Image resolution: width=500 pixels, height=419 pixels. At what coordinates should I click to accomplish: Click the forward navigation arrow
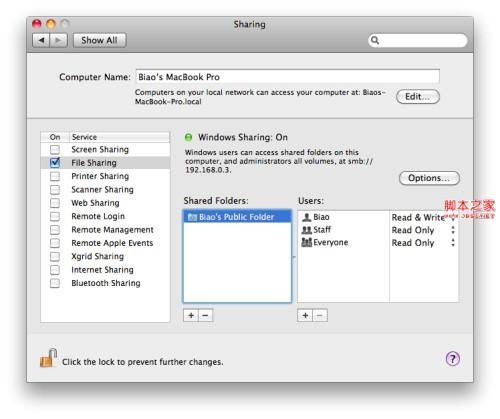click(x=58, y=40)
